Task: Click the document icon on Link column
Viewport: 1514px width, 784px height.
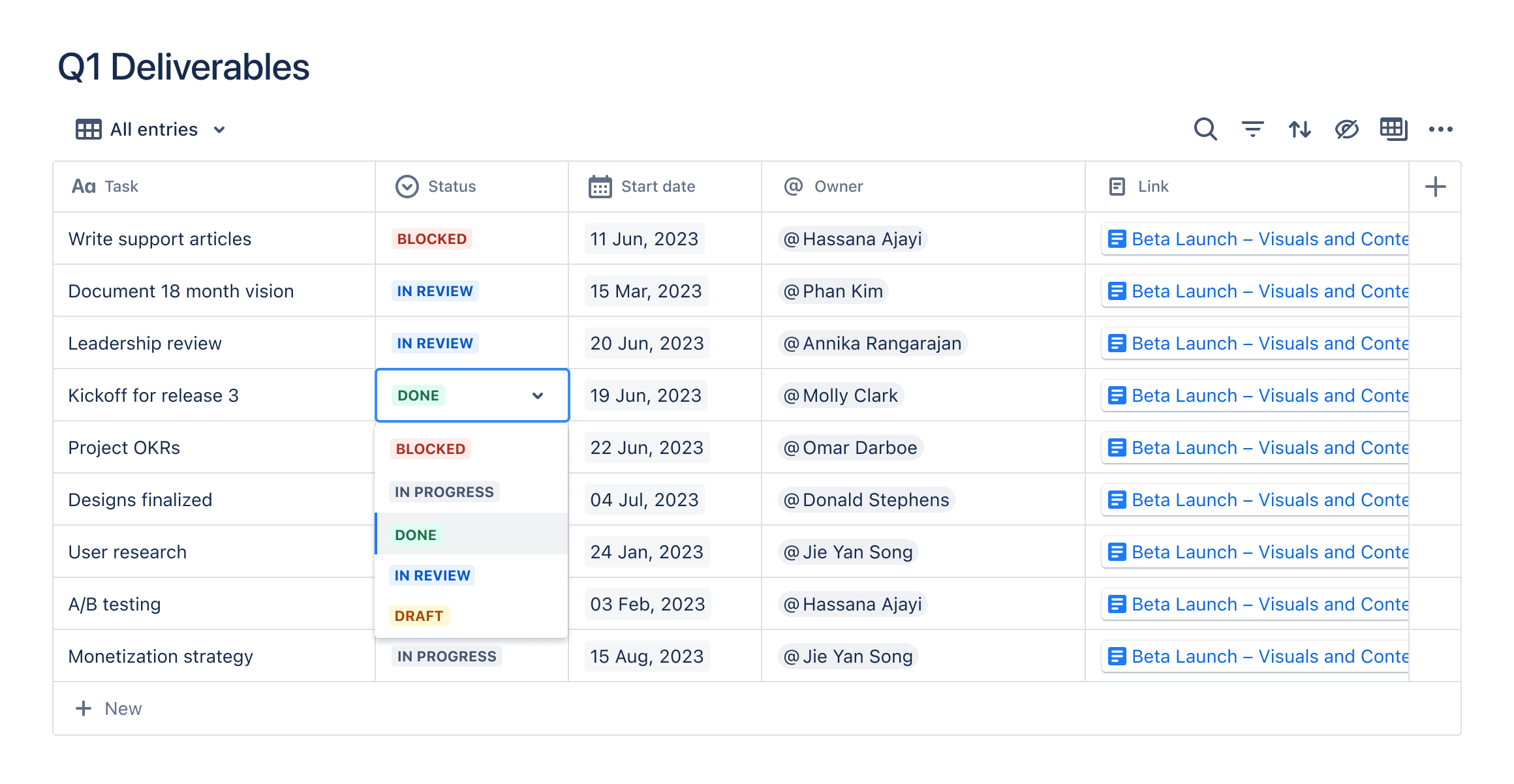Action: pyautogui.click(x=1115, y=187)
